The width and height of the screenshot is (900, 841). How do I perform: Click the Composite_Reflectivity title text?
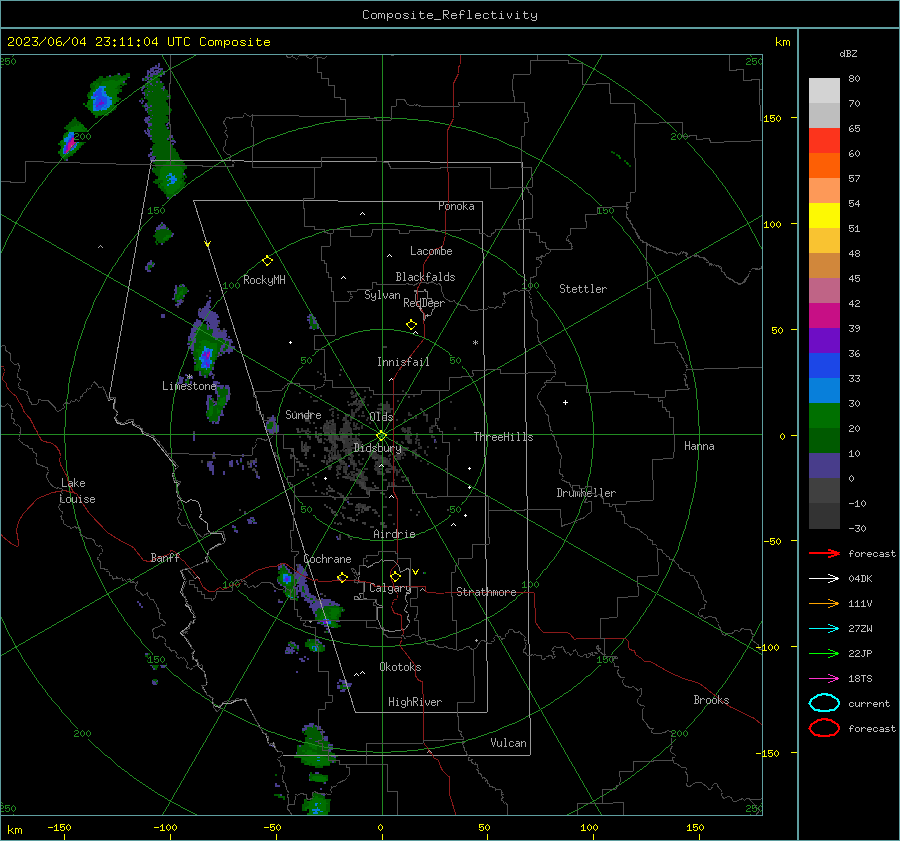450,15
